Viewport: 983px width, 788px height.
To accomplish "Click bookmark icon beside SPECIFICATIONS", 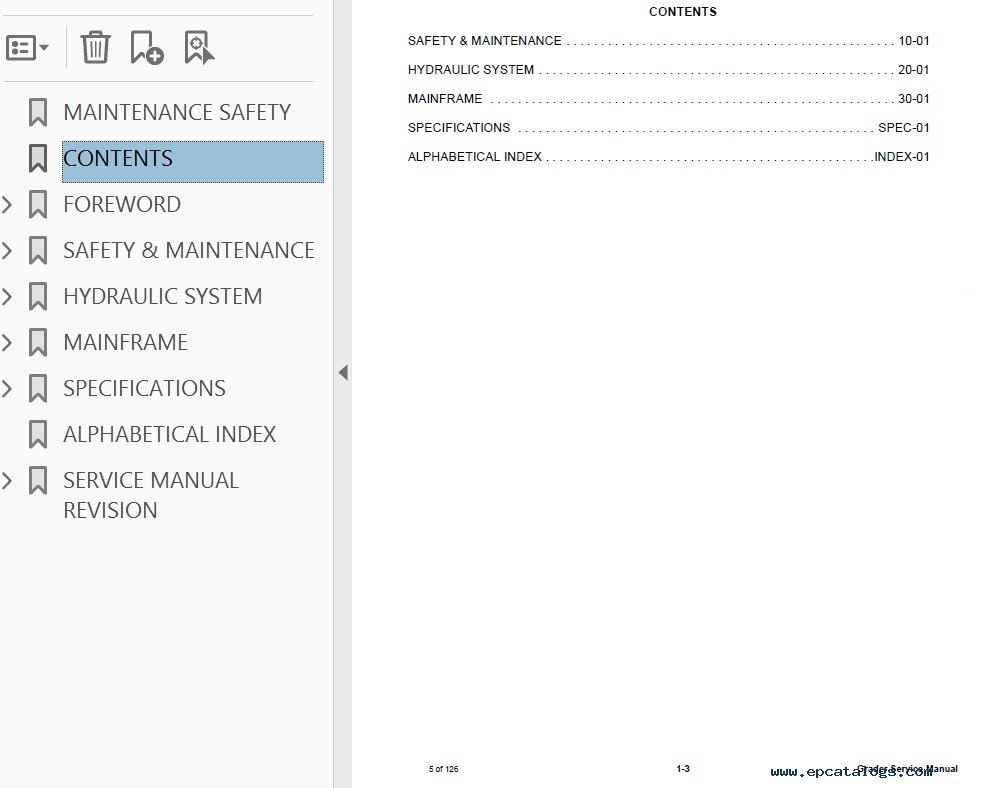I will coord(38,388).
